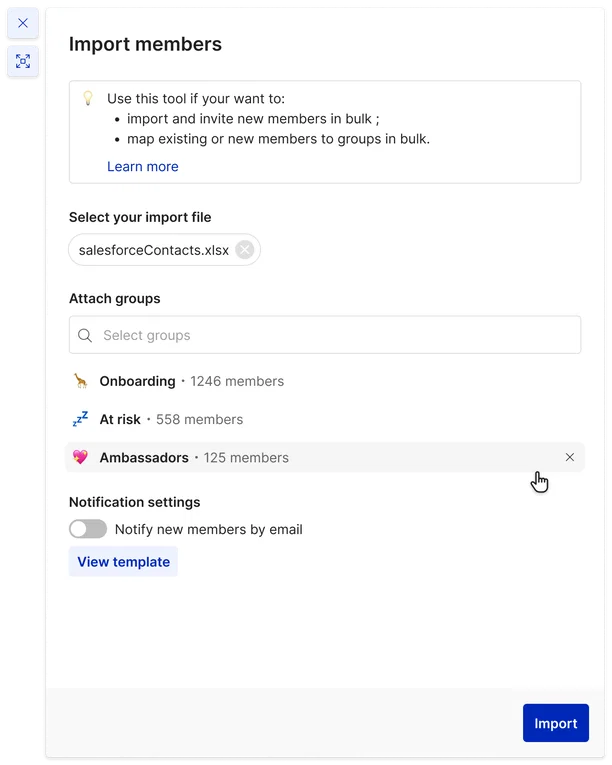Click the search magnifier icon
Image resolution: width=612 pixels, height=765 pixels.
85,335
